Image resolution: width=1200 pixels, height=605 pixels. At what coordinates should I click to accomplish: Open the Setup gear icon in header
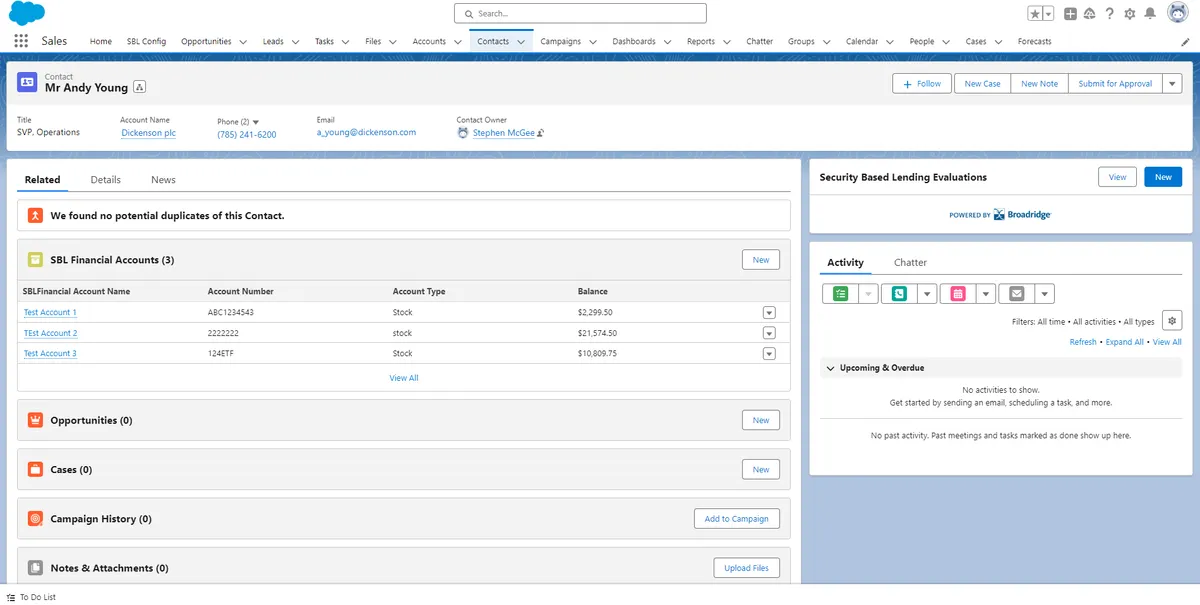(1129, 14)
